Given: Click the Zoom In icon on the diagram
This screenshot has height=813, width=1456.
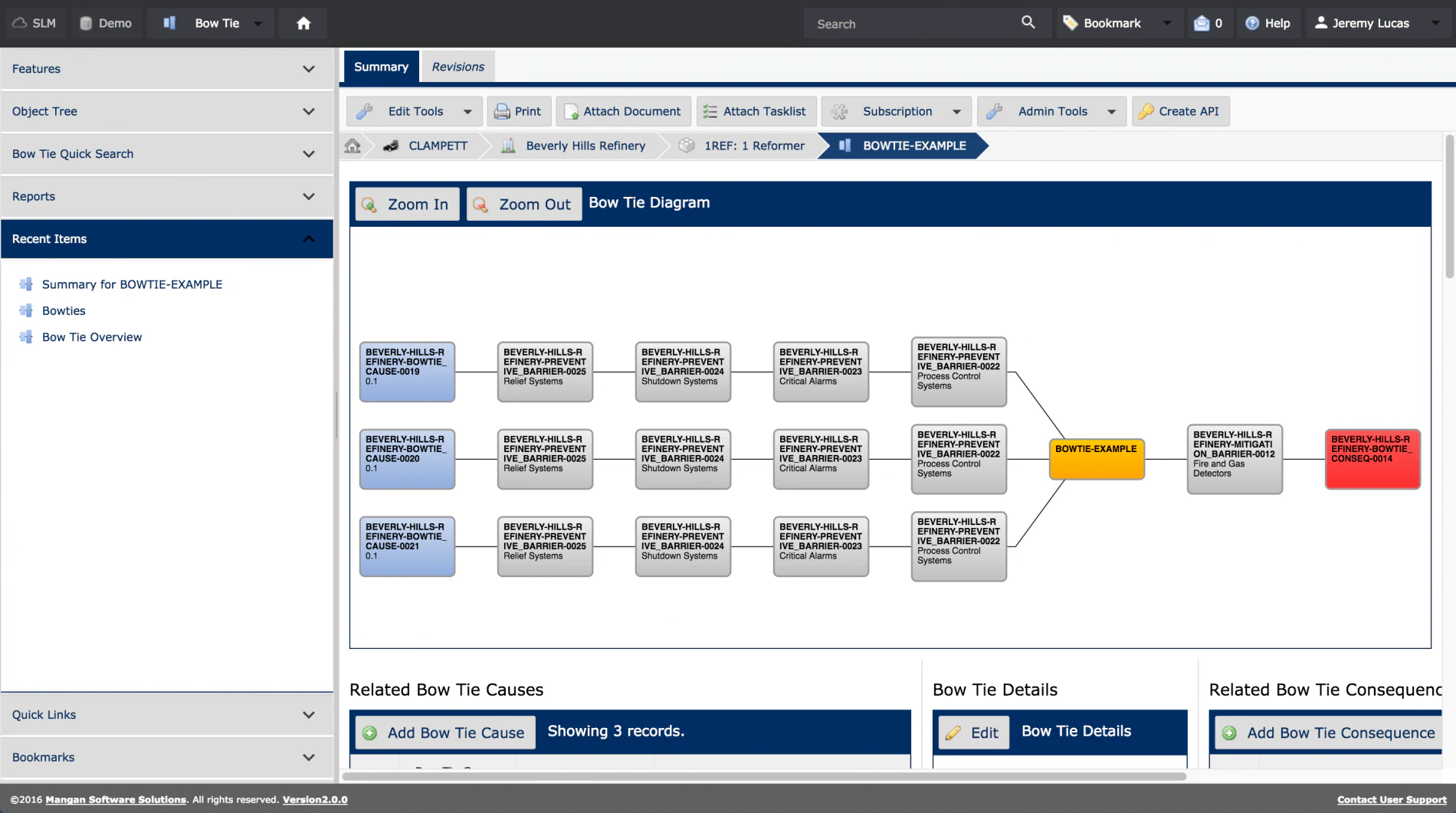Looking at the screenshot, I should pyautogui.click(x=371, y=204).
